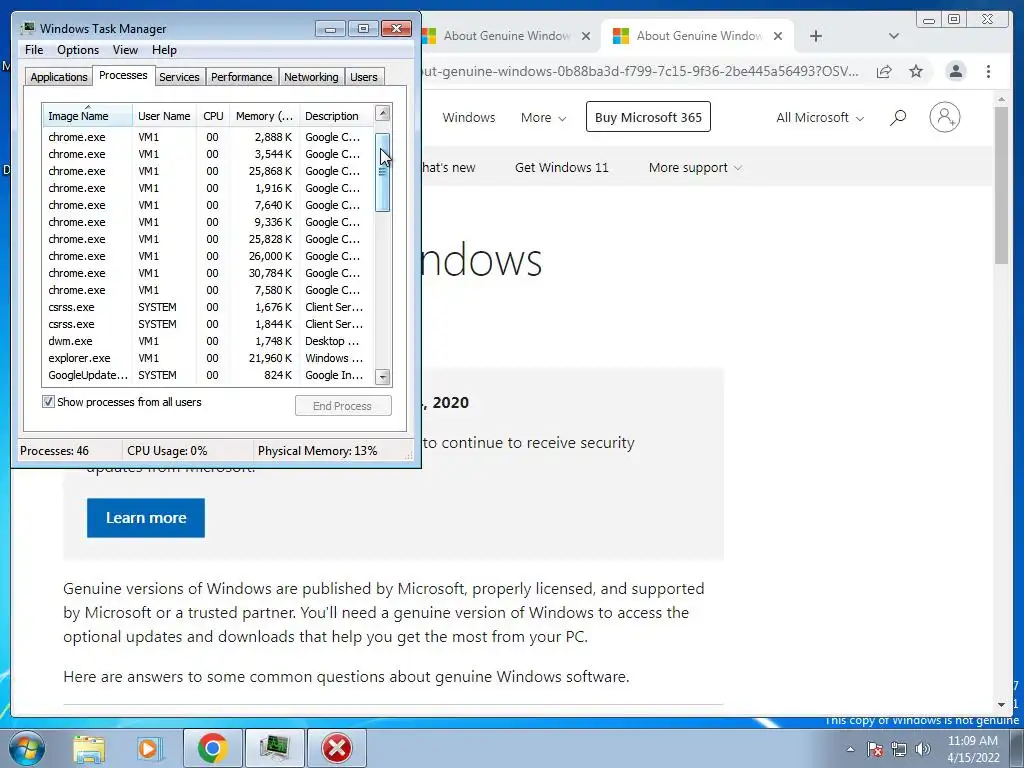
Task: Select the dwm.exe process row
Action: [208, 341]
